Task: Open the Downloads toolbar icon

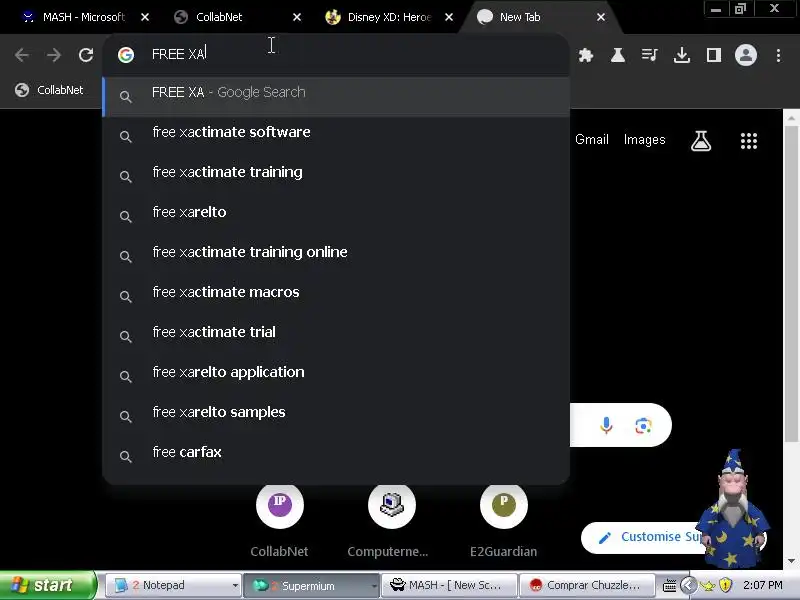Action: point(682,55)
